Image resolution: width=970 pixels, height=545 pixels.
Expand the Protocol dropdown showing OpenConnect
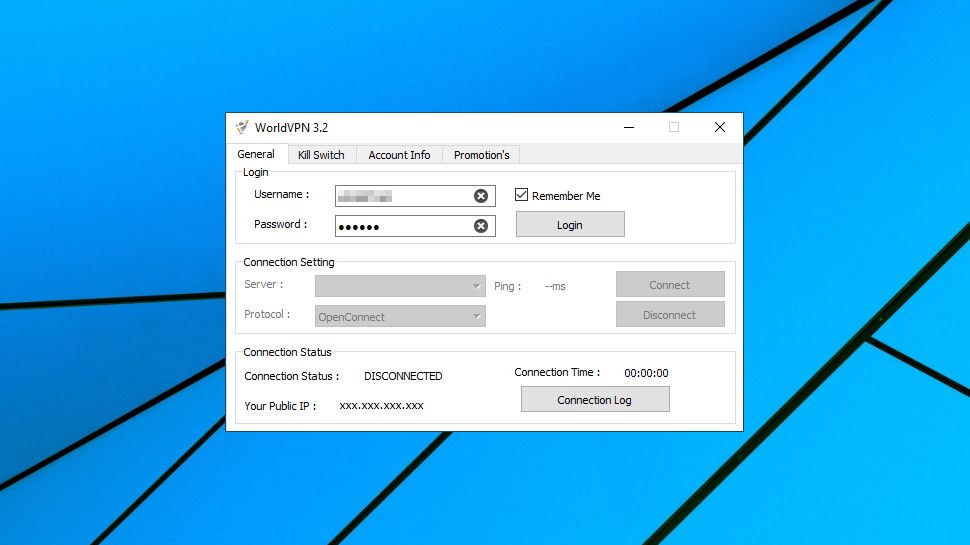pos(477,317)
